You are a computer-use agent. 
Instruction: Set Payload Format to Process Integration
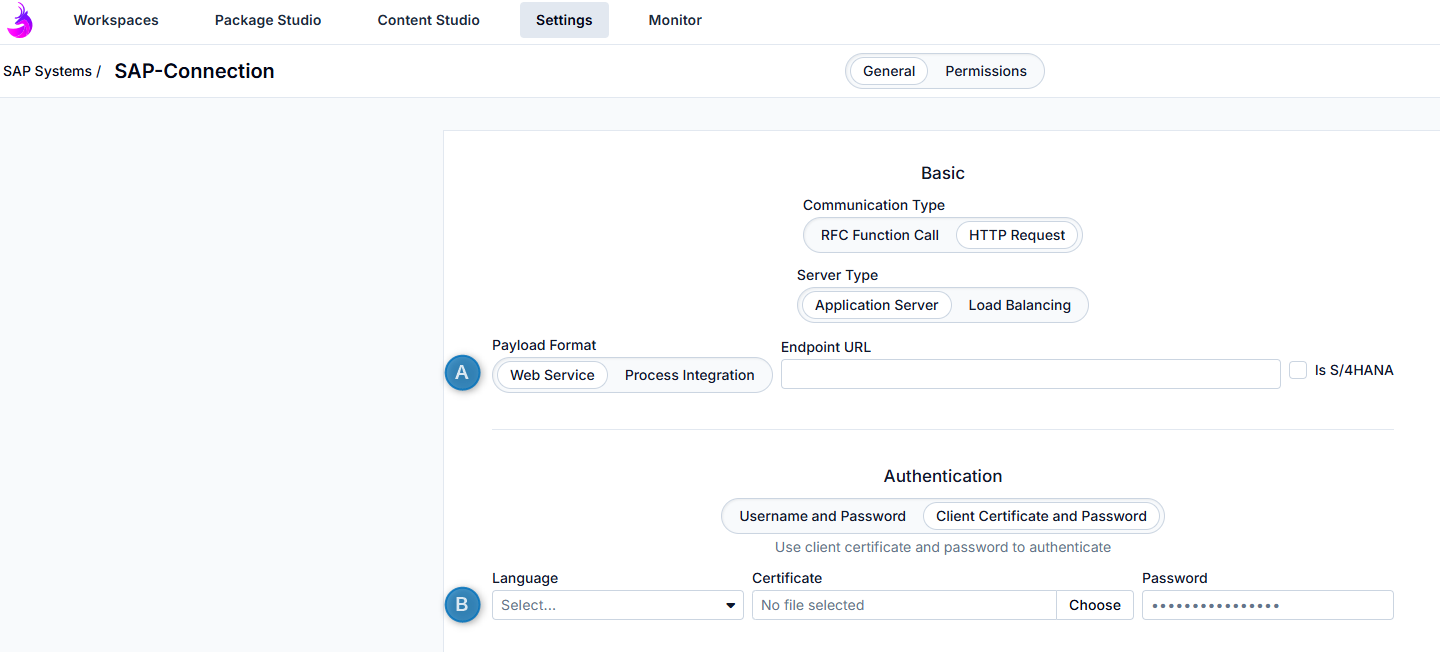689,375
